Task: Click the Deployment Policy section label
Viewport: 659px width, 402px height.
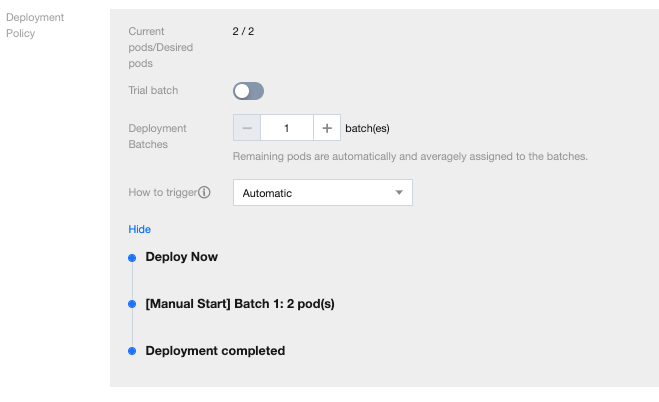Action: (35, 25)
